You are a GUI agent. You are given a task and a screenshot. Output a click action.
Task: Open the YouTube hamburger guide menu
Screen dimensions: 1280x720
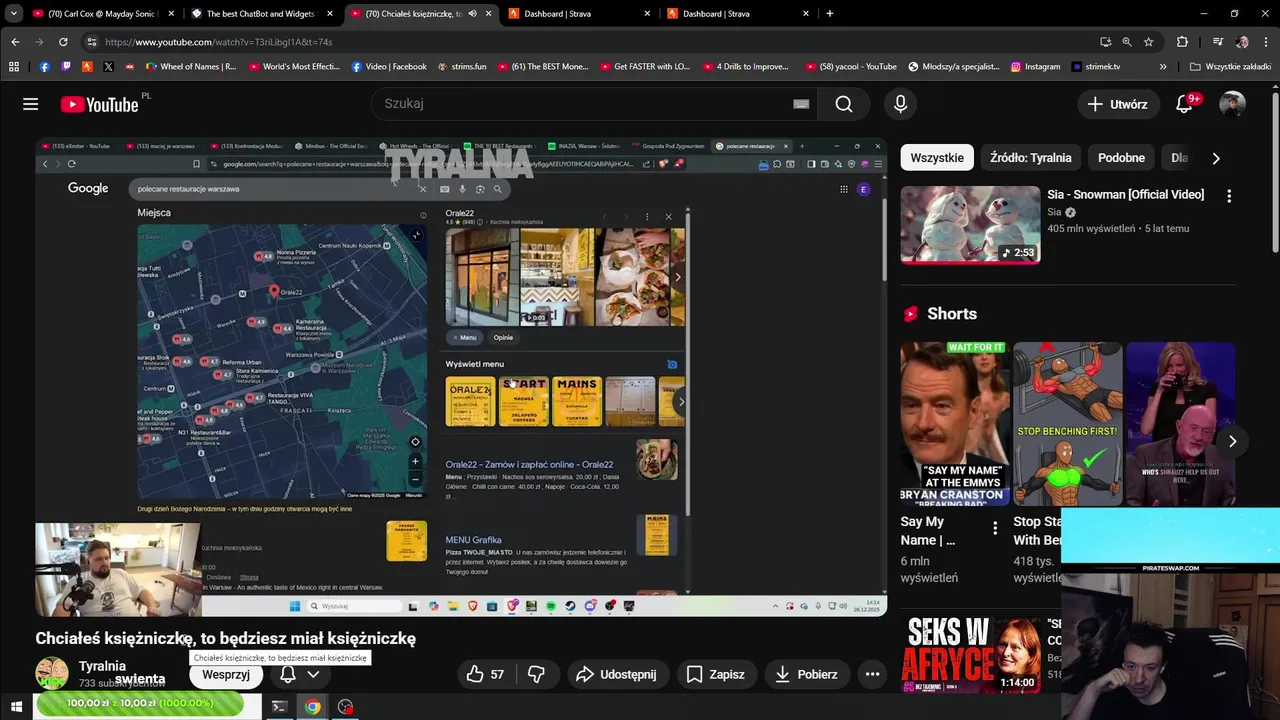[31, 104]
